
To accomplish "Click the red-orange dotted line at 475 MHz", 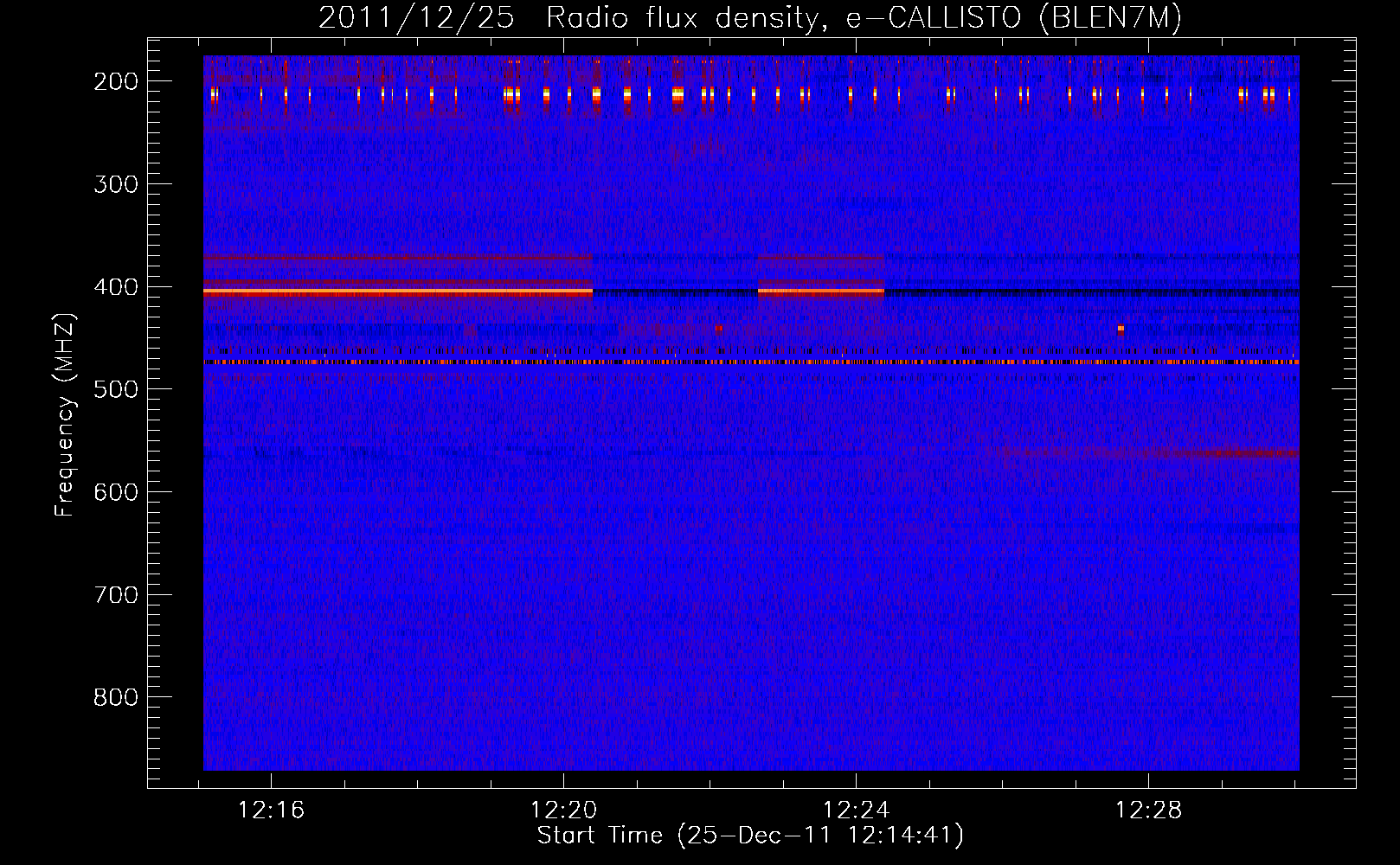I will point(751,362).
